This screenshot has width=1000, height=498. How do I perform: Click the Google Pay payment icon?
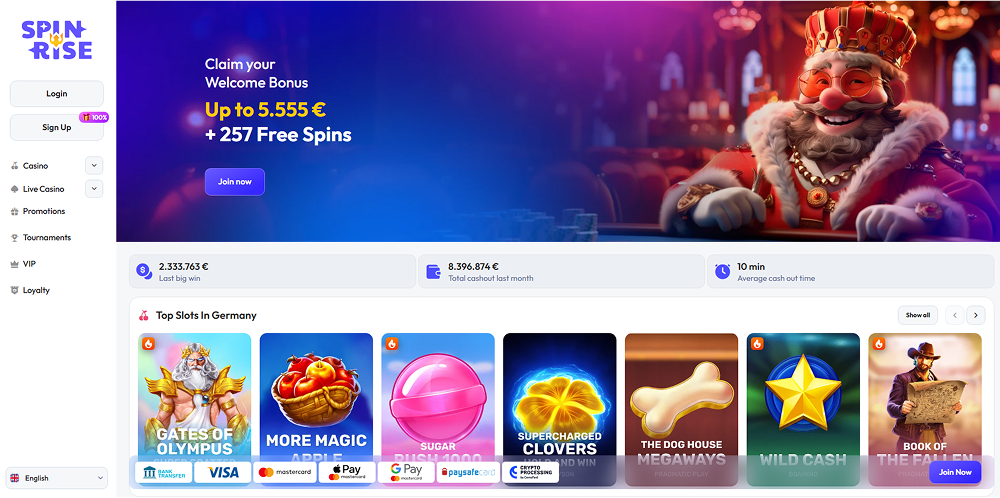coord(406,472)
